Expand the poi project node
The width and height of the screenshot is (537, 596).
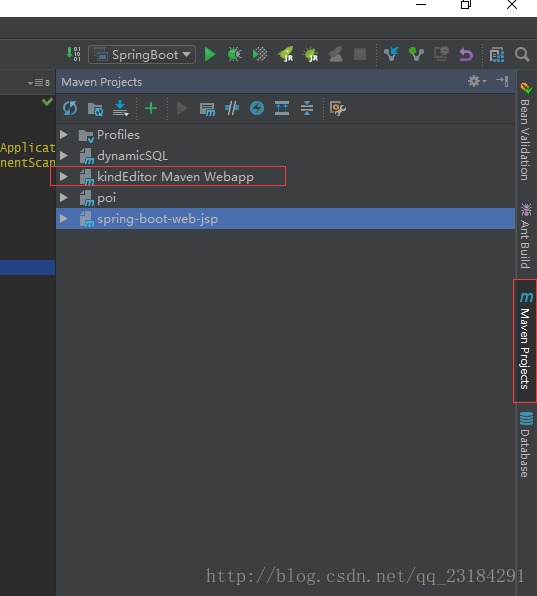tap(64, 197)
